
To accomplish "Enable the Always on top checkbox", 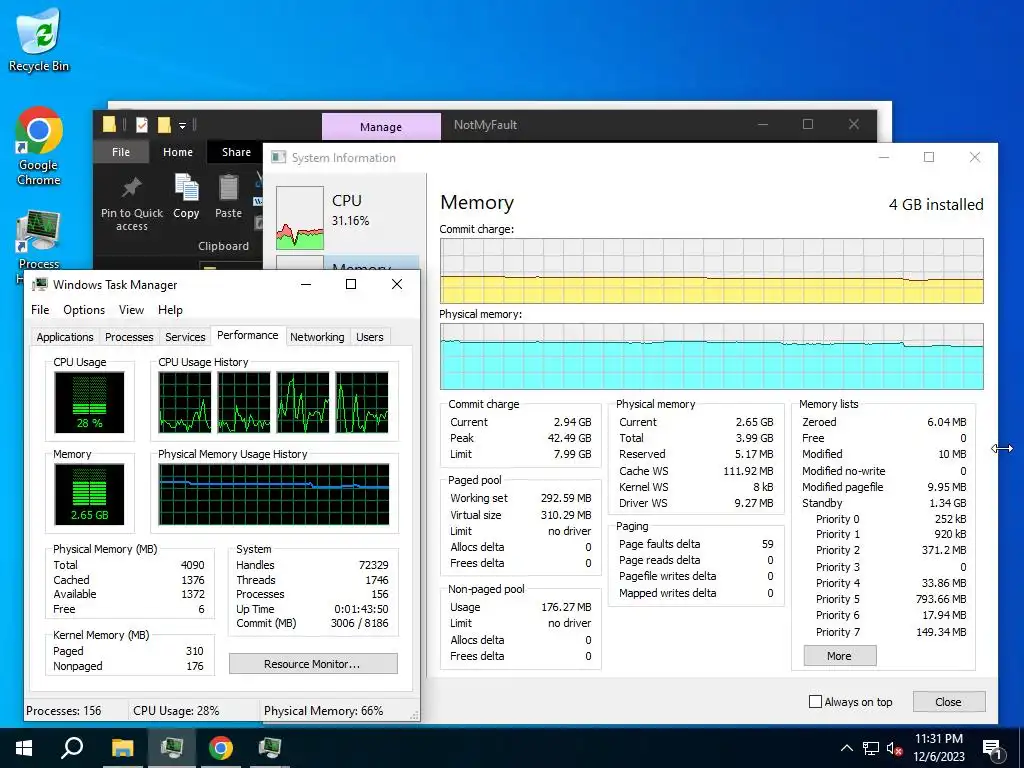I will [815, 701].
